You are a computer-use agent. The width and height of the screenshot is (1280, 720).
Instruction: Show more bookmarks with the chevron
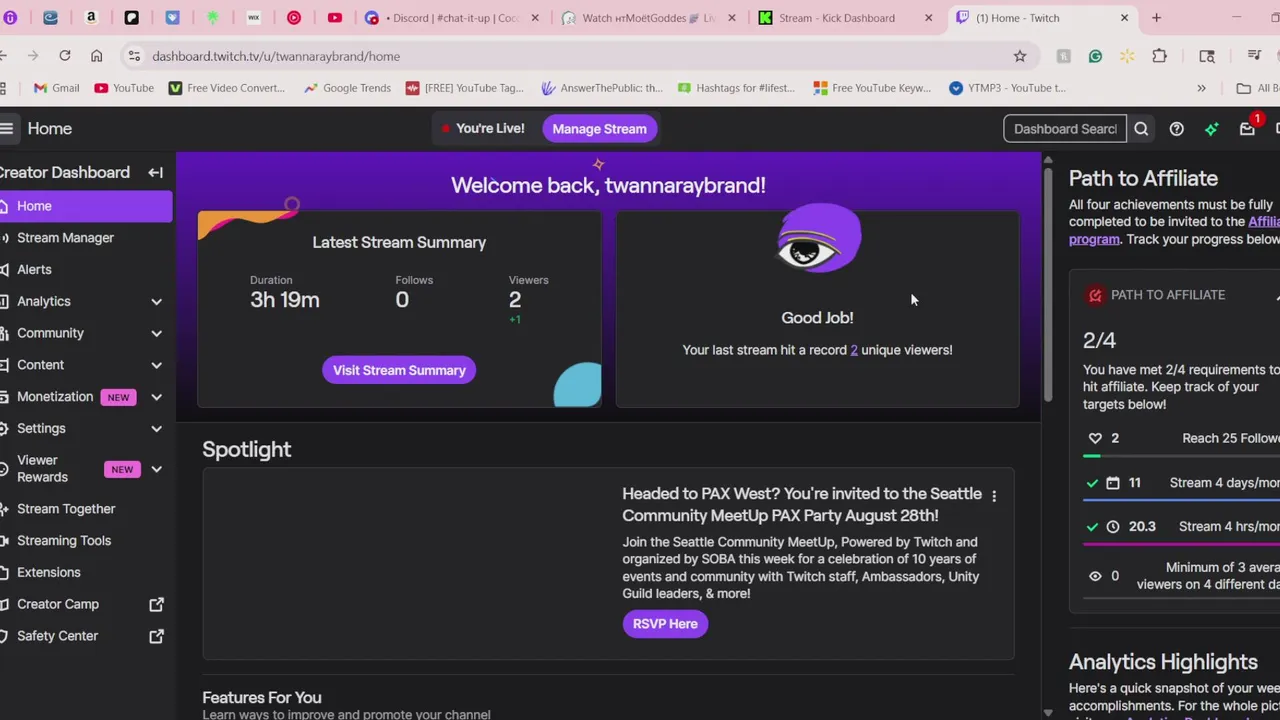click(x=1201, y=88)
